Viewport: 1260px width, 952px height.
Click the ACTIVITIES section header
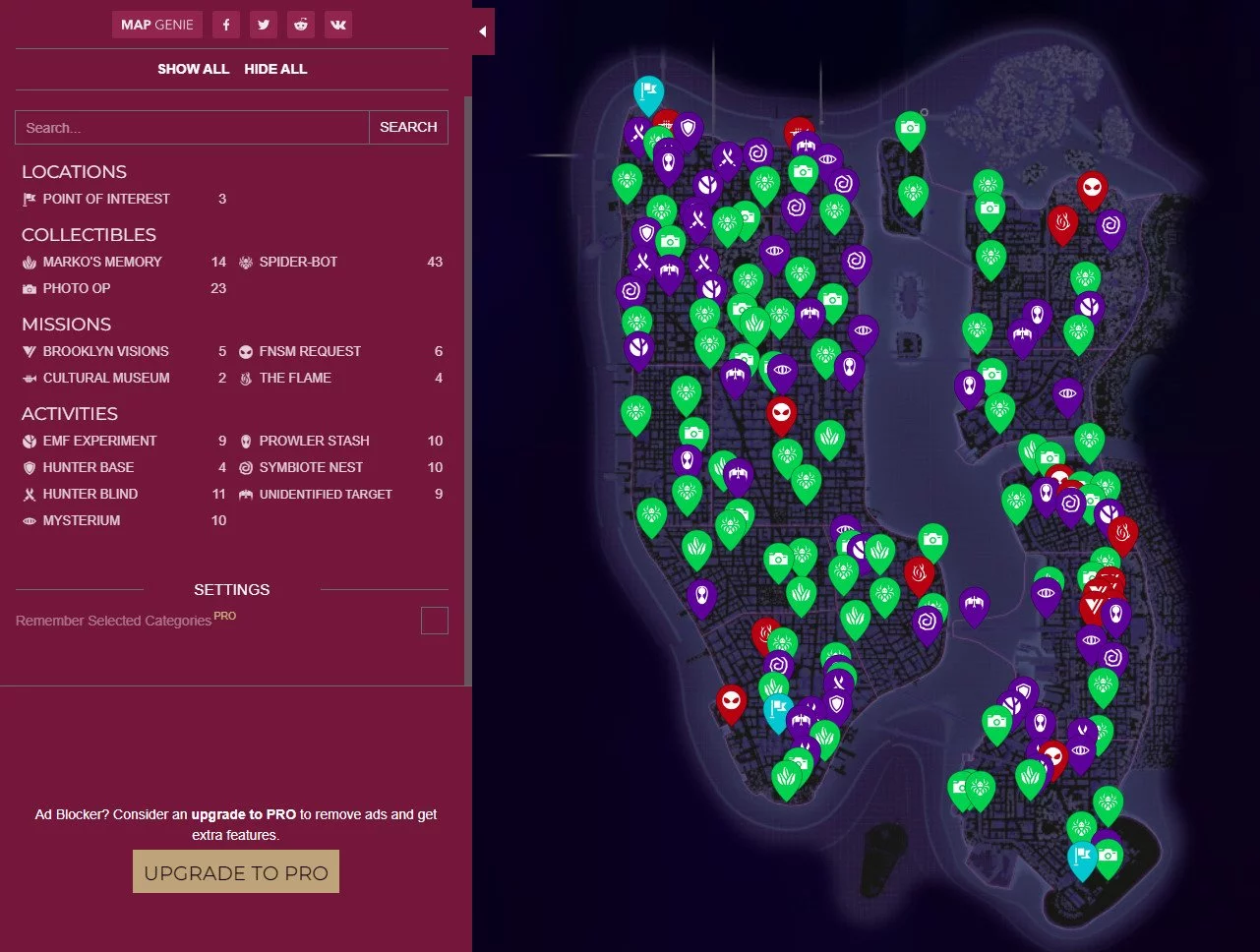coord(70,413)
